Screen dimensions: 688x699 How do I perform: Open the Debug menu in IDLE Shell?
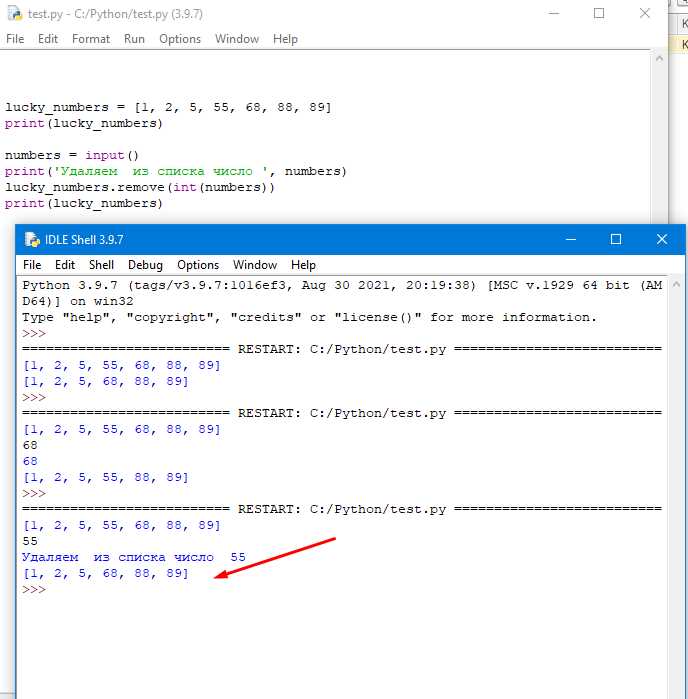click(x=145, y=265)
